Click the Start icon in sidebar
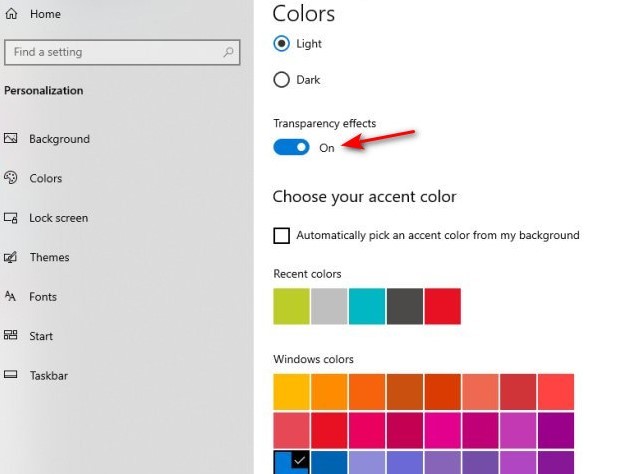 click(11, 336)
